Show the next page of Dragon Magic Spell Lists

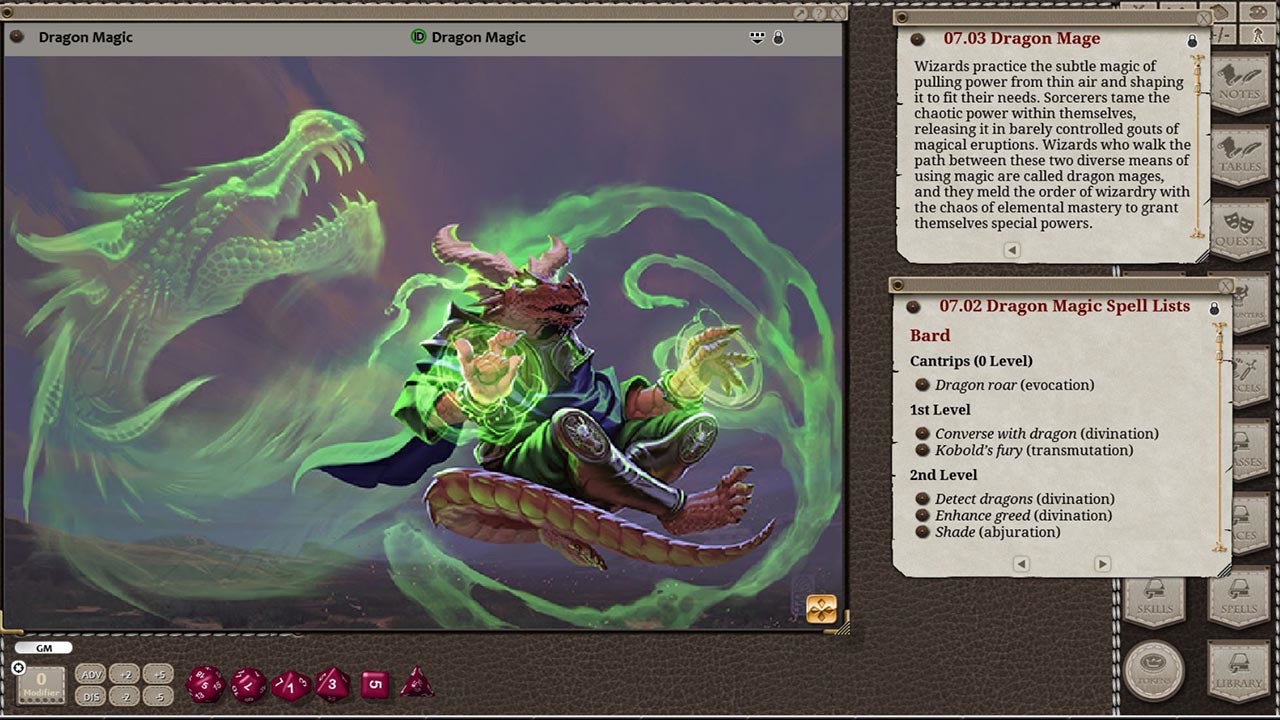(1101, 564)
